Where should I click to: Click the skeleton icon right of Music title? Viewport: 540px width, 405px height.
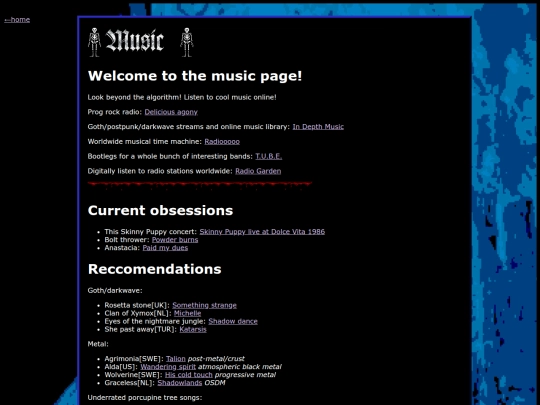click(187, 42)
